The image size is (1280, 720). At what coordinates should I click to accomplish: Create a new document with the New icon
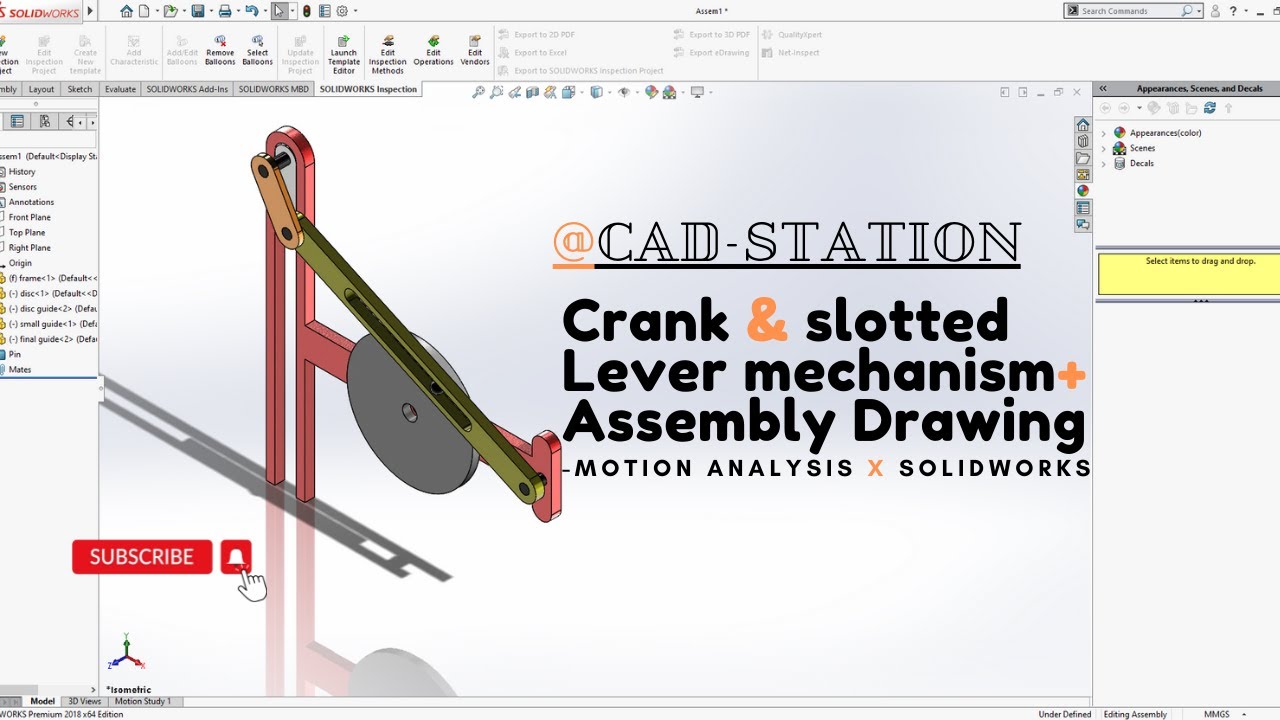pyautogui.click(x=145, y=11)
